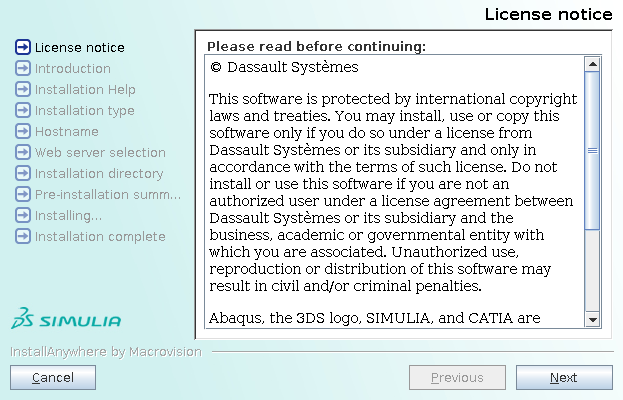
Task: Click the scroll down arrow of license text
Action: pyautogui.click(x=592, y=319)
